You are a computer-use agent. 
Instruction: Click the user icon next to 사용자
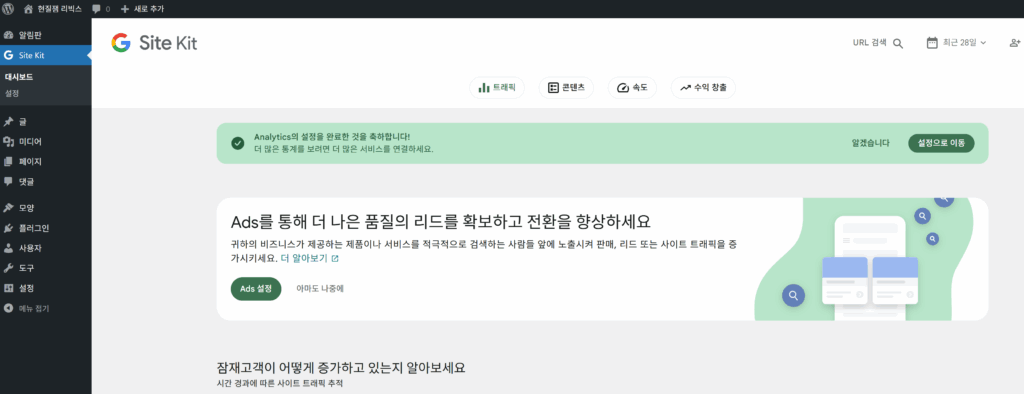click(x=8, y=248)
